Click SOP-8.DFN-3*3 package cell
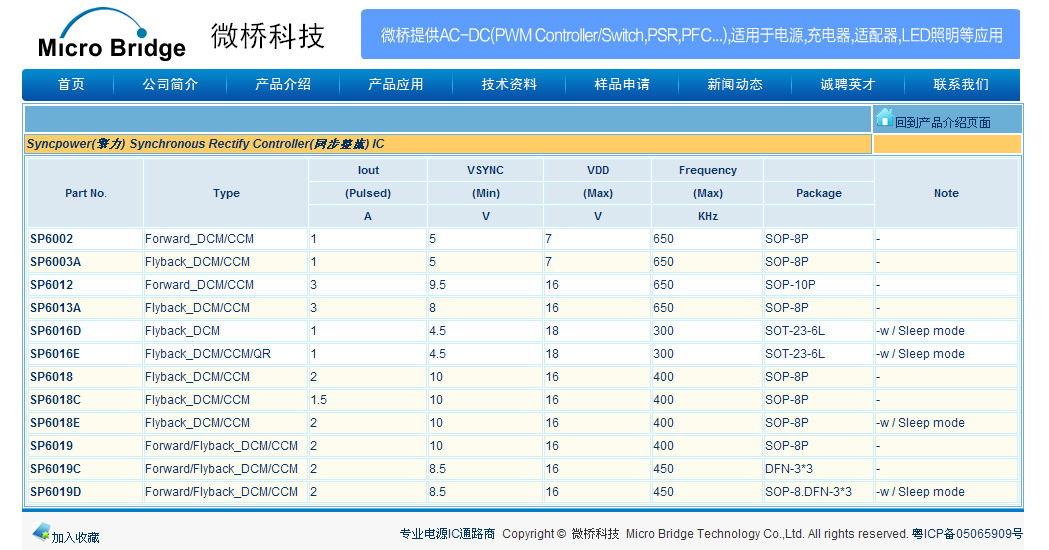This screenshot has width=1049, height=550. pyautogui.click(x=808, y=492)
